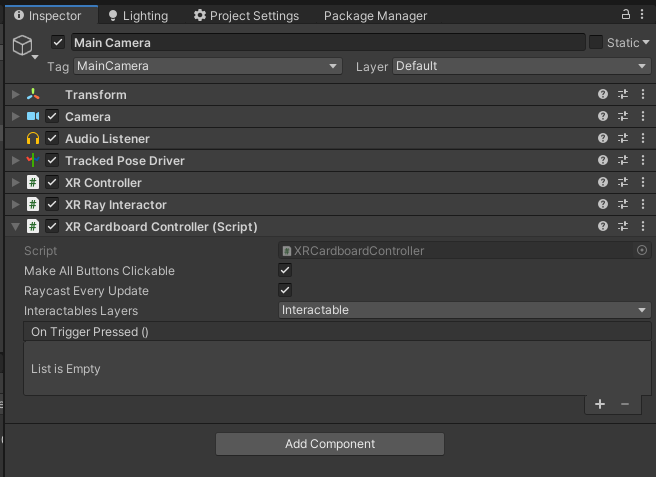Open help for XR Ray Interactor

tap(602, 204)
